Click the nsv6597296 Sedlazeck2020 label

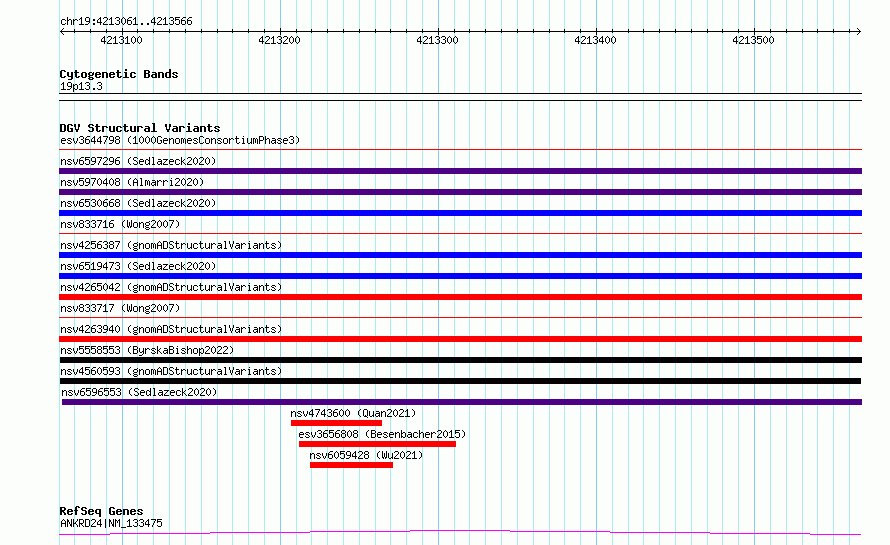tap(138, 161)
